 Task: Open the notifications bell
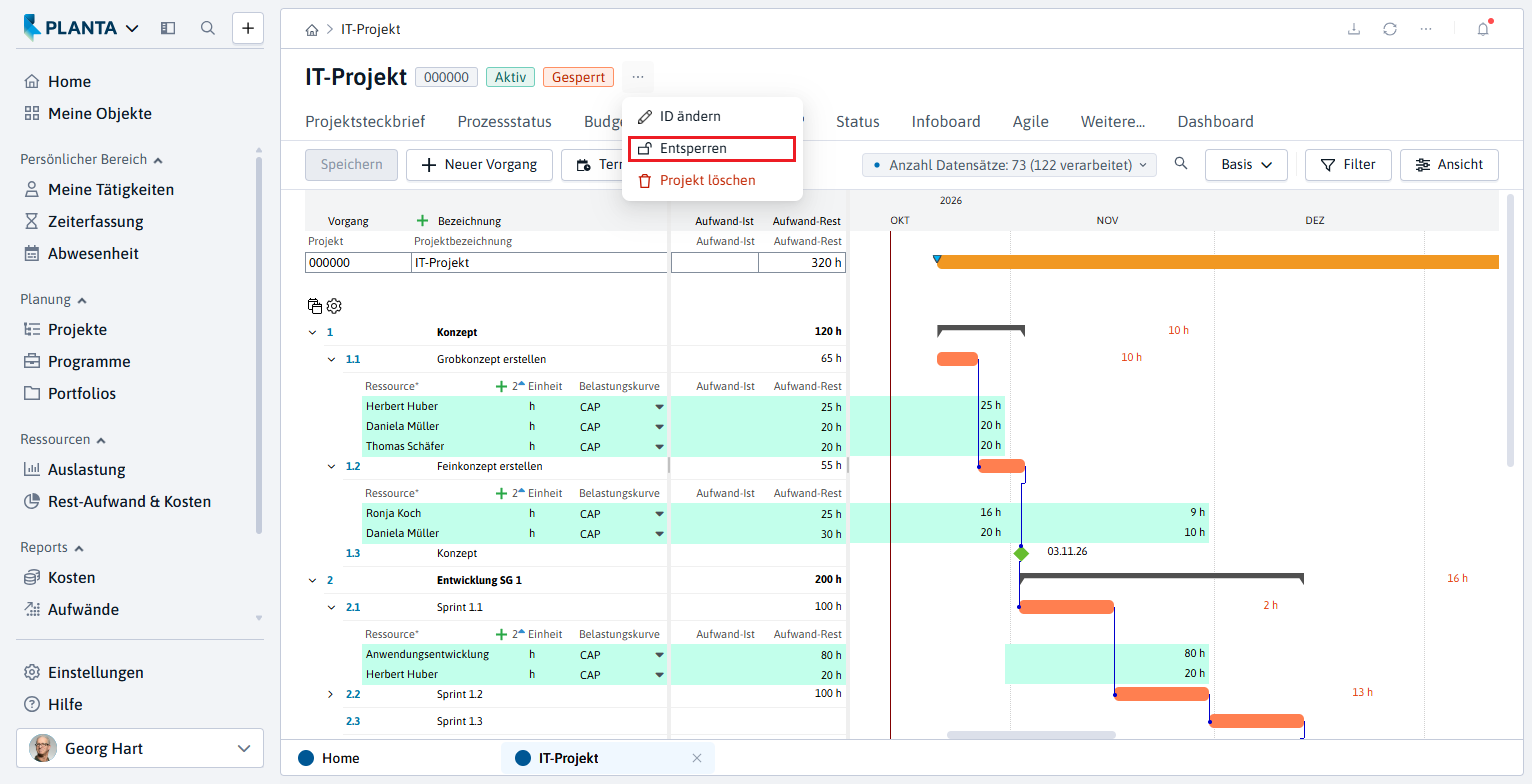coord(1483,29)
